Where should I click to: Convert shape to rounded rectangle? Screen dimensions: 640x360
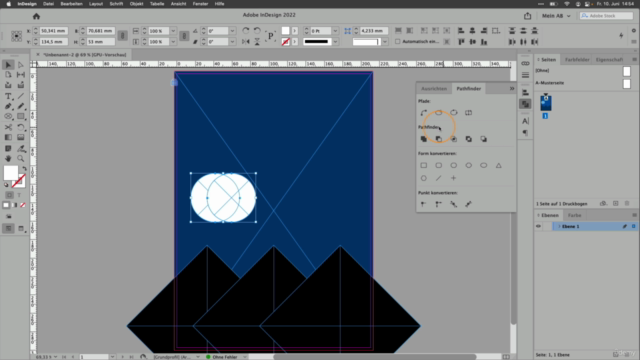(439, 165)
